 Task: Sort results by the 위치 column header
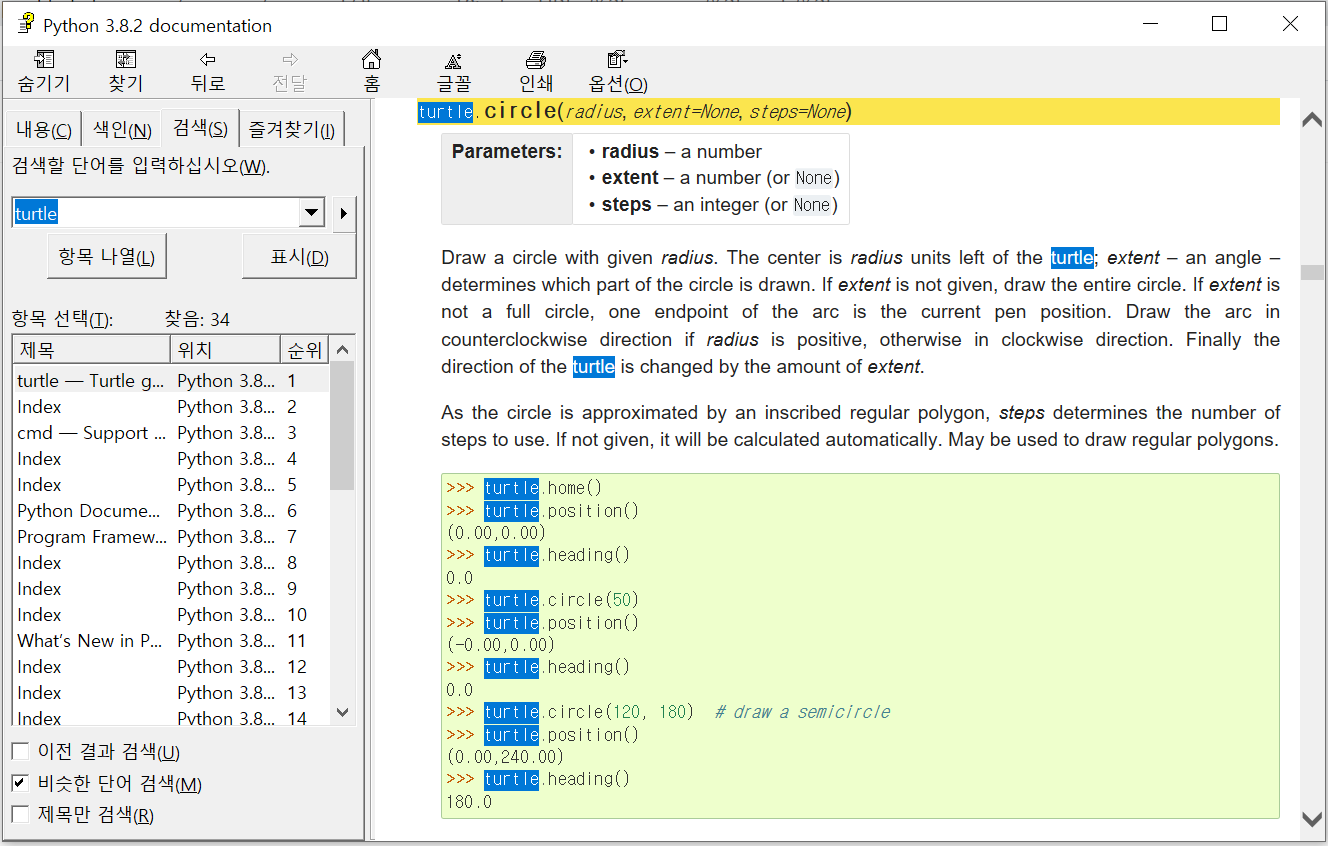tap(226, 350)
